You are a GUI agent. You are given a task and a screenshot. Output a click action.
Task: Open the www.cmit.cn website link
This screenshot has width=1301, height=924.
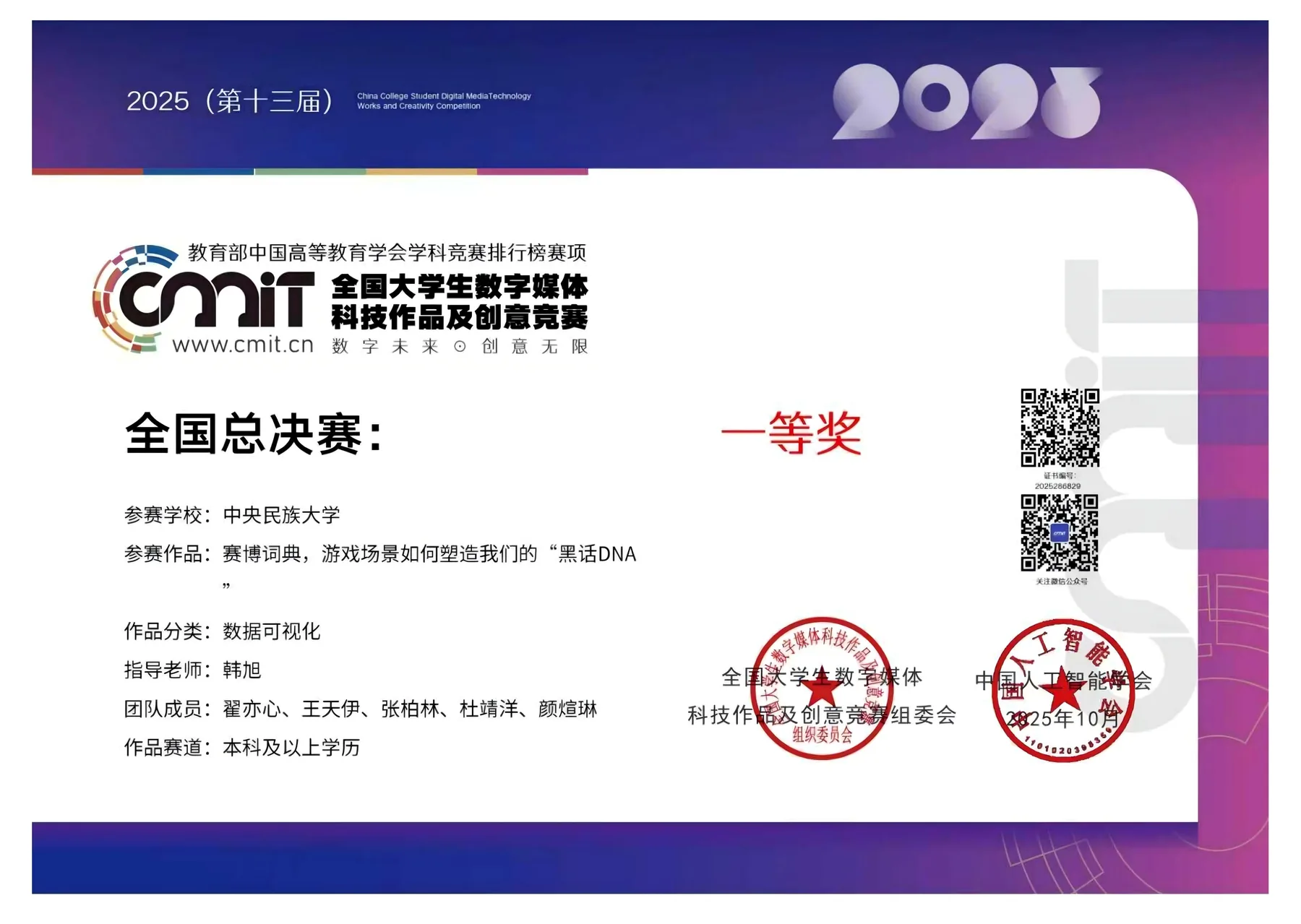click(243, 345)
